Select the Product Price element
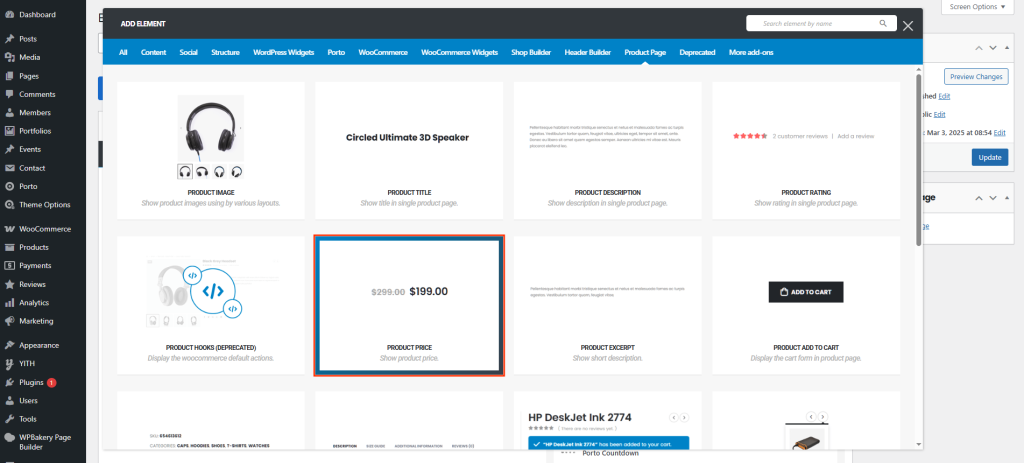The width and height of the screenshot is (1024, 463). tap(409, 305)
